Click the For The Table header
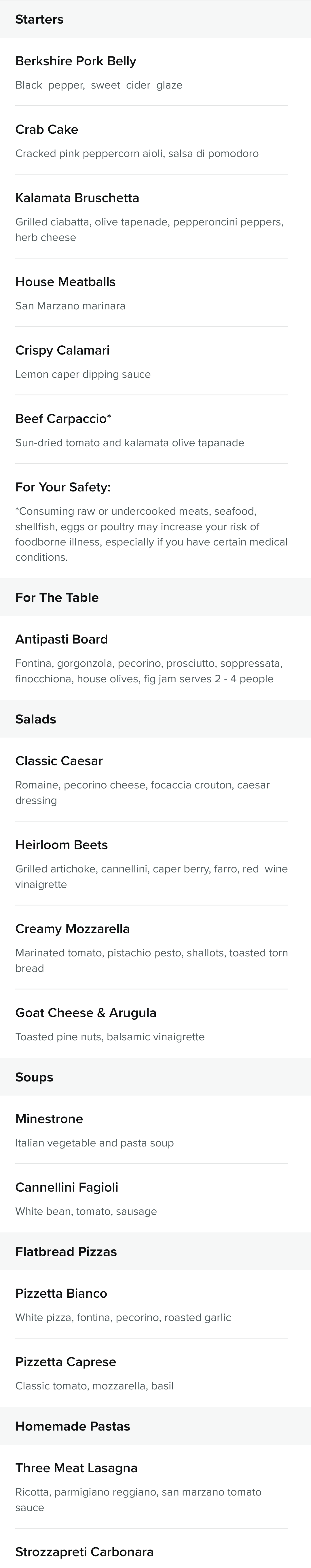 (155, 597)
